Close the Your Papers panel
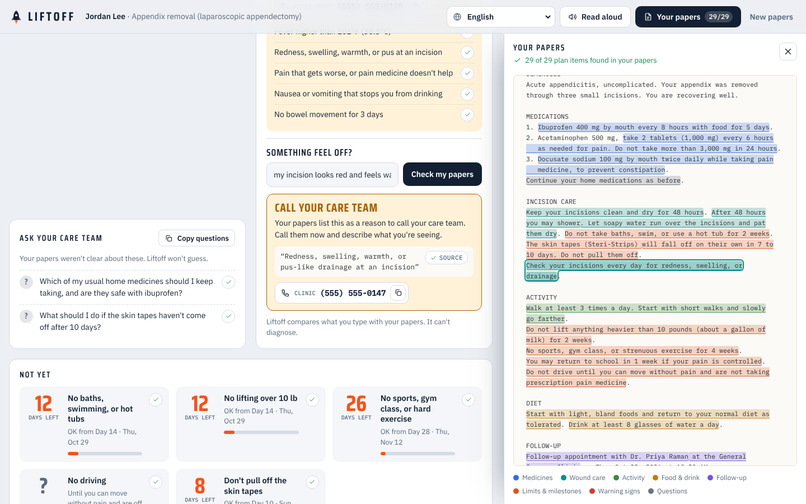This screenshot has width=806, height=504. click(x=787, y=51)
